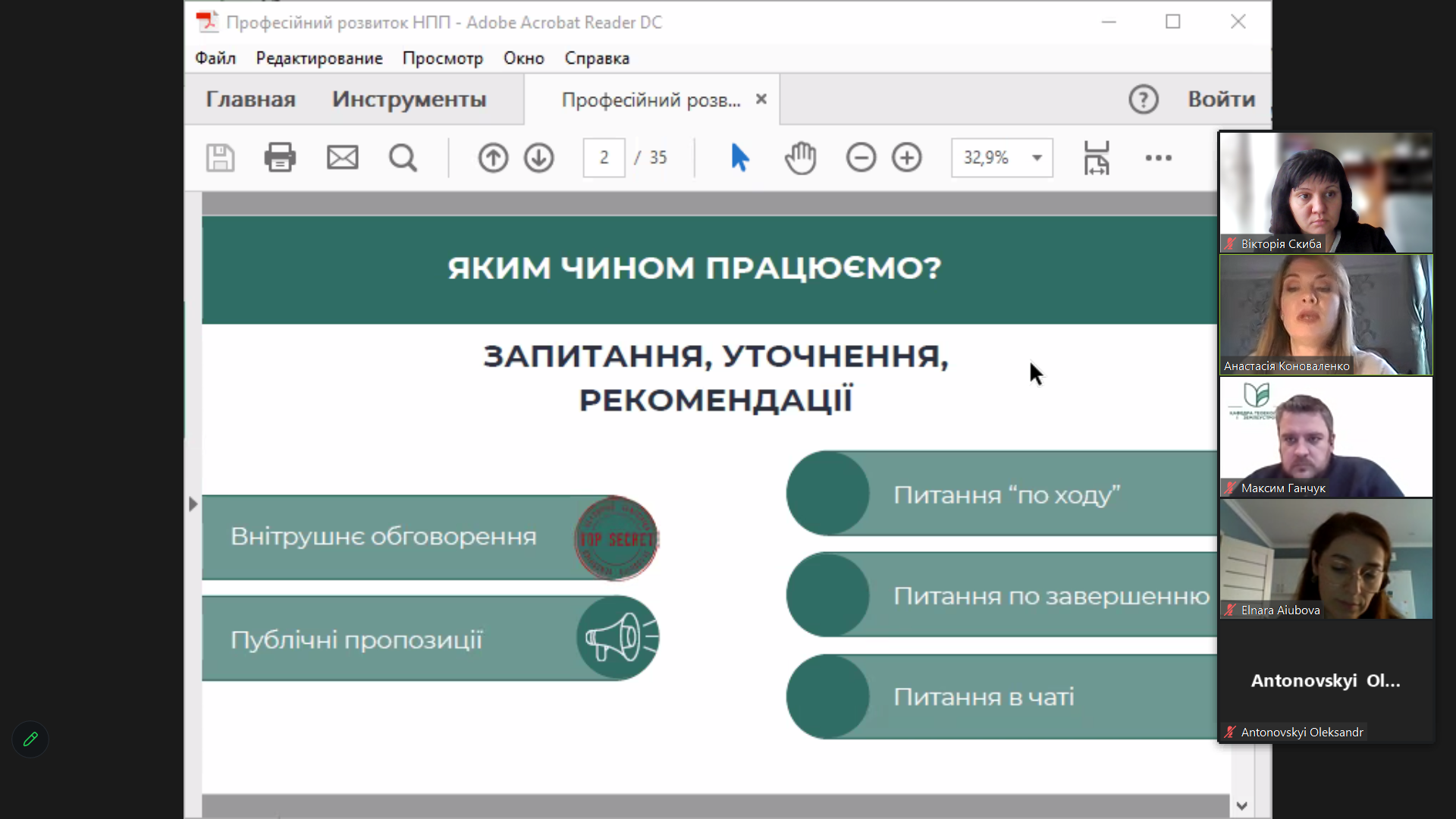The height and width of the screenshot is (819, 1456).
Task: Switch to the Инструменты tab
Action: (x=409, y=99)
